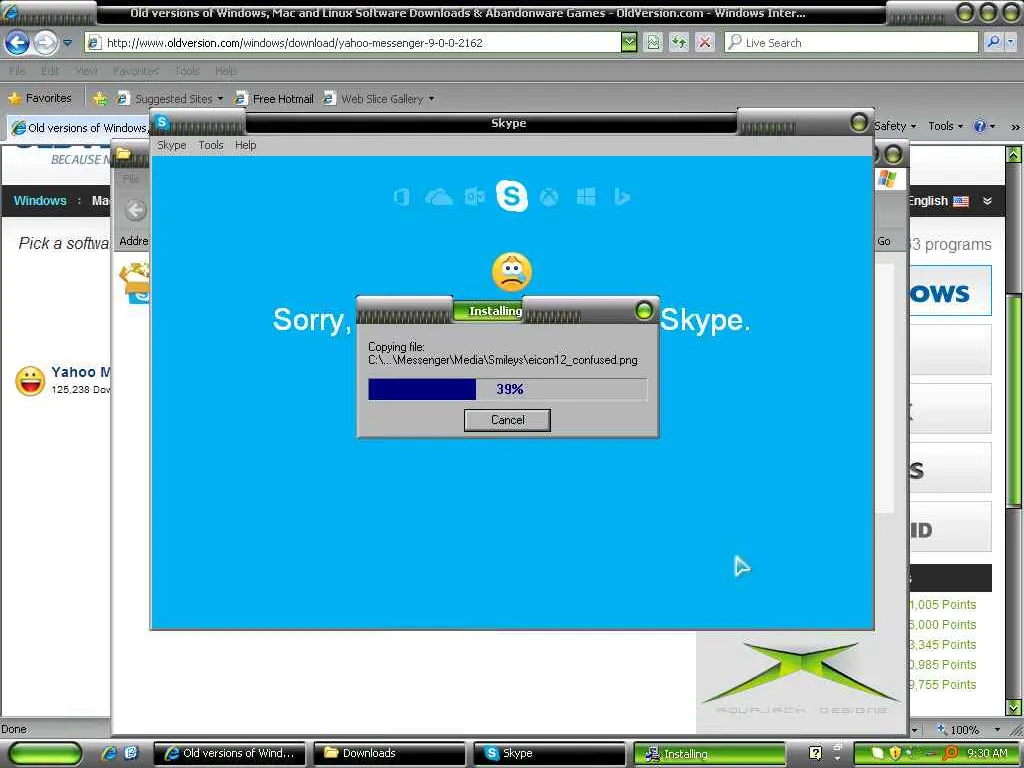Open the Tools command bar dropdown
Screen dimensions: 1024x768
[x=945, y=126]
